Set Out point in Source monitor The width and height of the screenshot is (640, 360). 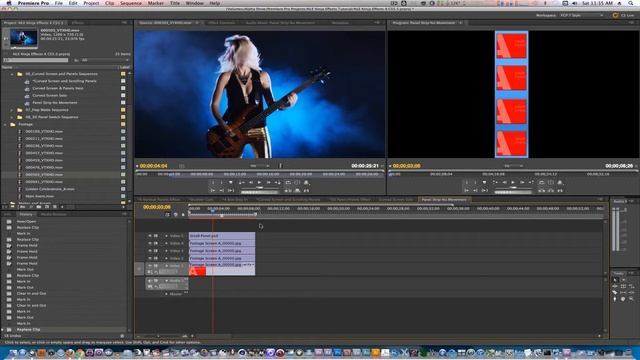[222, 182]
